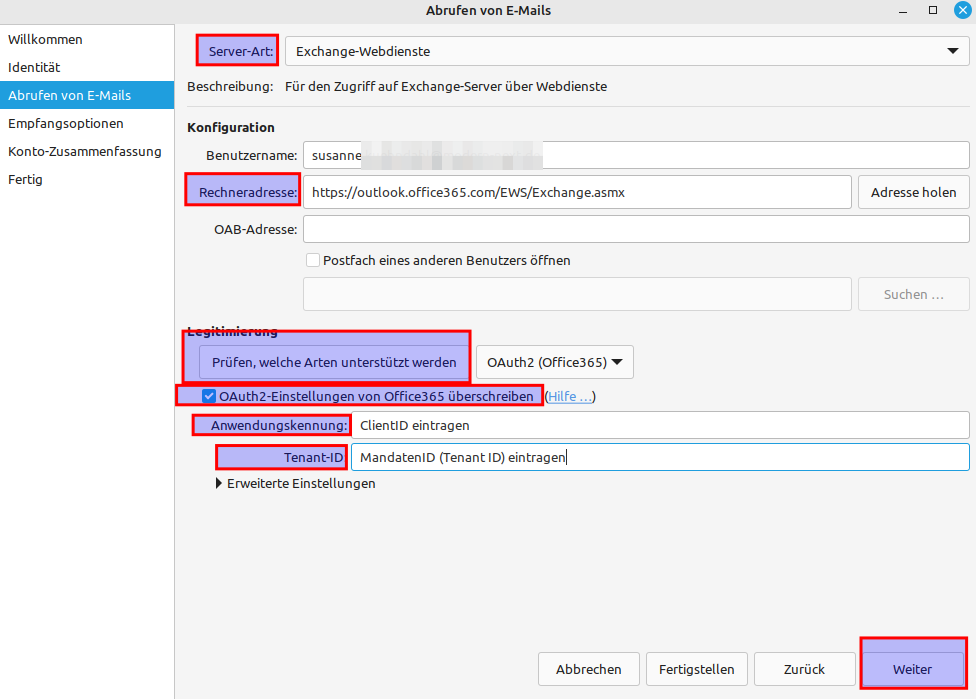The width and height of the screenshot is (976, 699).
Task: Open Empfangsoptionen step in sidebar
Action: click(66, 124)
